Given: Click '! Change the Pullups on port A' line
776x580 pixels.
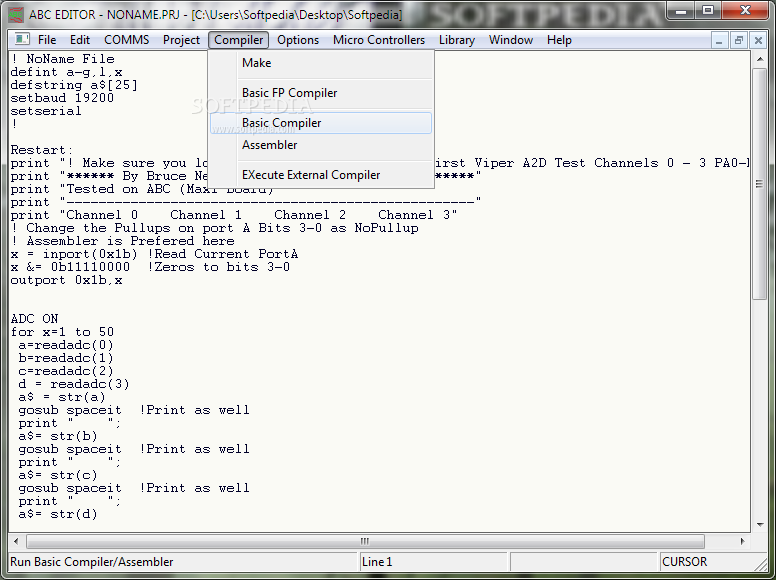Looking at the screenshot, I should point(215,228).
